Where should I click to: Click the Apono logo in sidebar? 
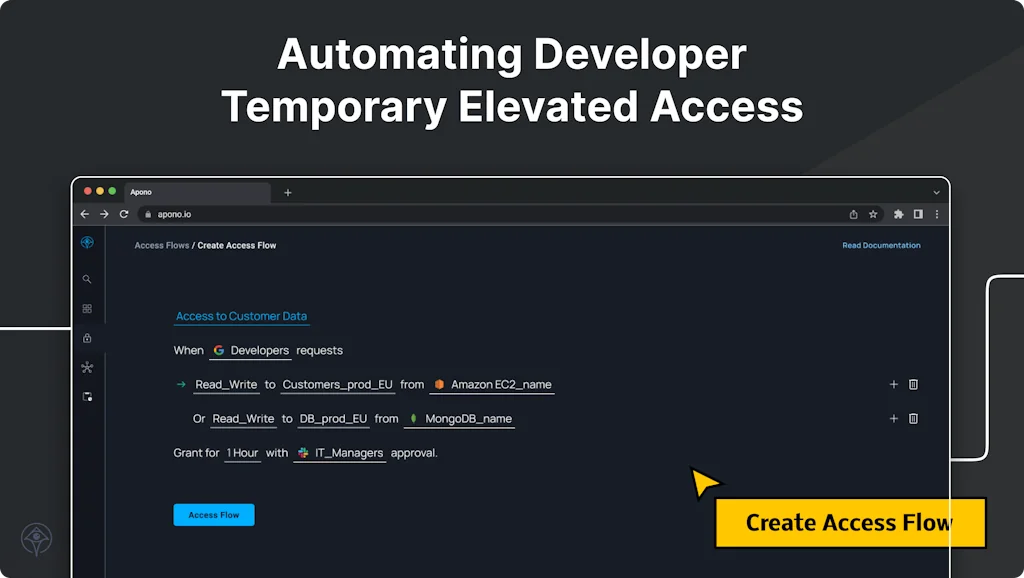pyautogui.click(x=87, y=243)
